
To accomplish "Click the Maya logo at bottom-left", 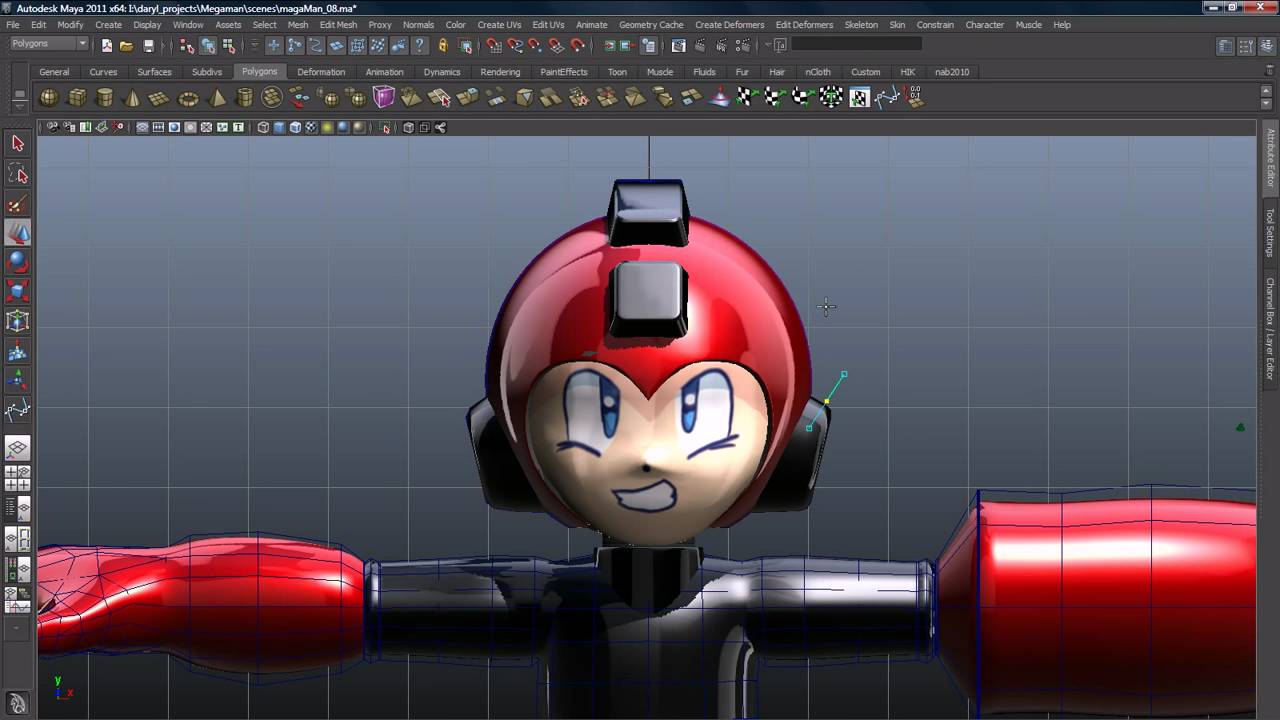I will point(17,703).
